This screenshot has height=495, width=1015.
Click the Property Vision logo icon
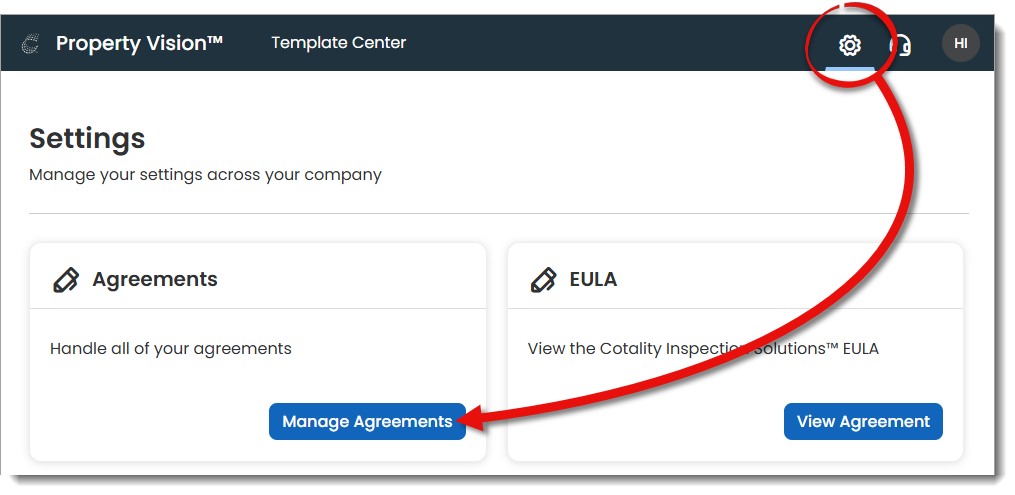31,43
